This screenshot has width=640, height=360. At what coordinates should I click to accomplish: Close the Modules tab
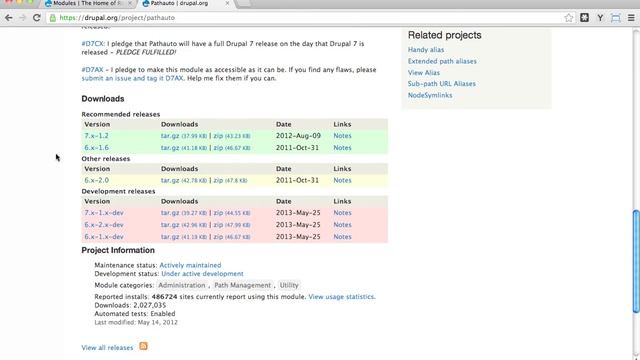(x=130, y=3)
